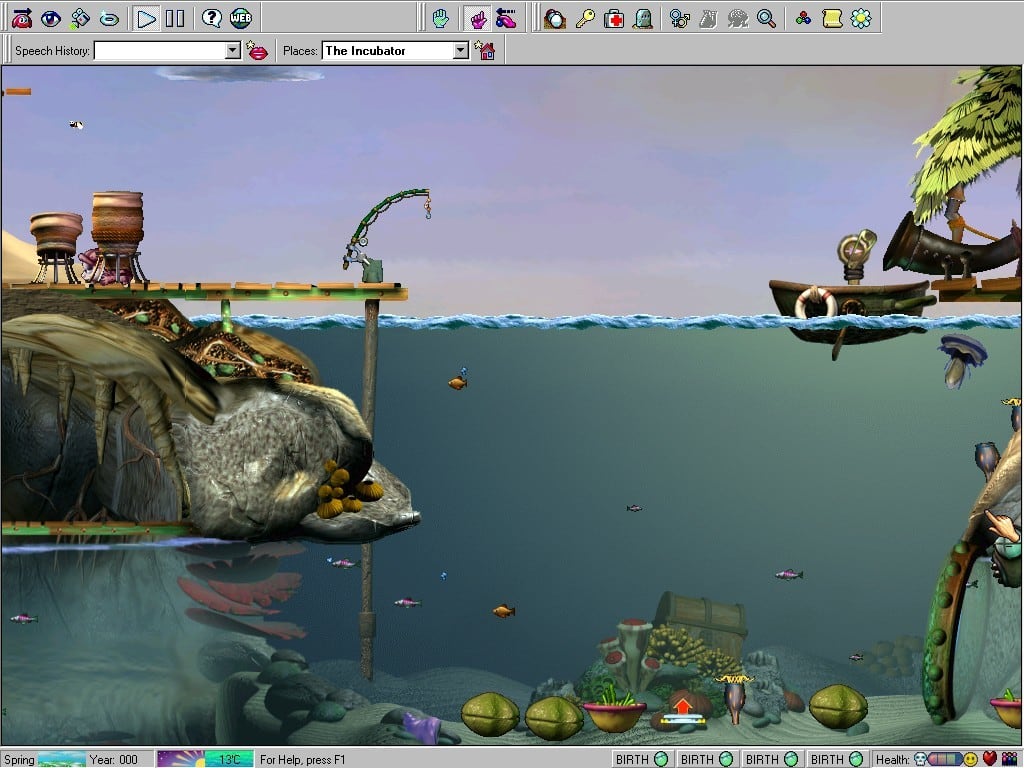Open the Ecology Kit flower icon
1024x768 pixels.
click(860, 18)
